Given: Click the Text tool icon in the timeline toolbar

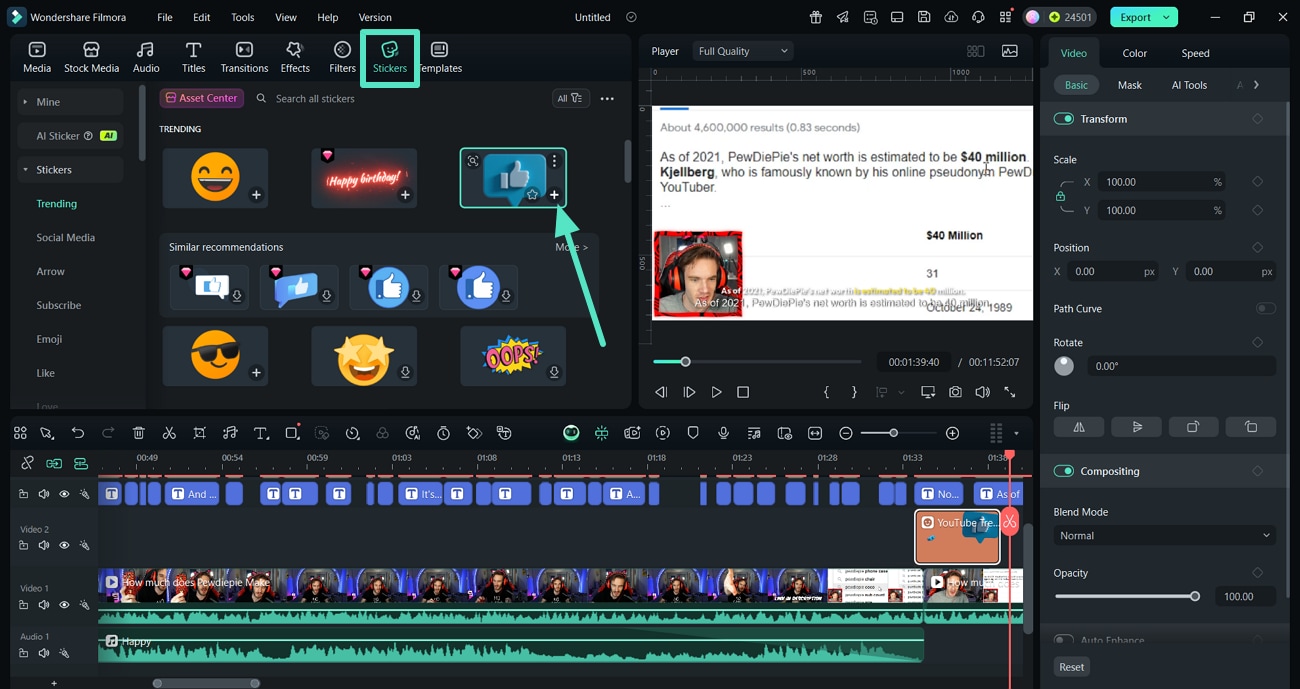Looking at the screenshot, I should 261,433.
